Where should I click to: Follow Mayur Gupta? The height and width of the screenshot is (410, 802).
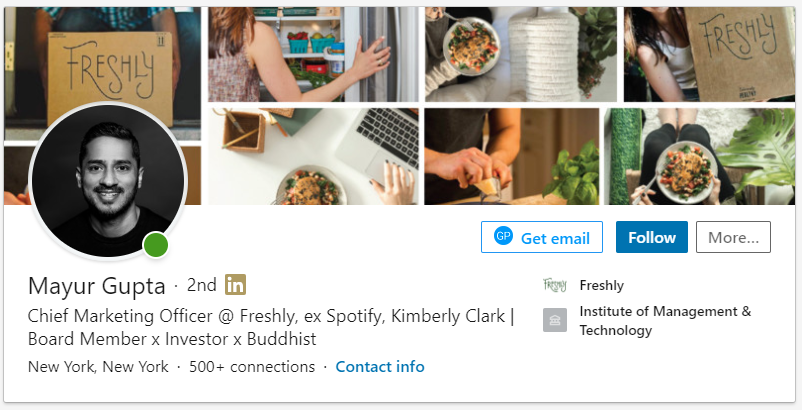tap(652, 237)
